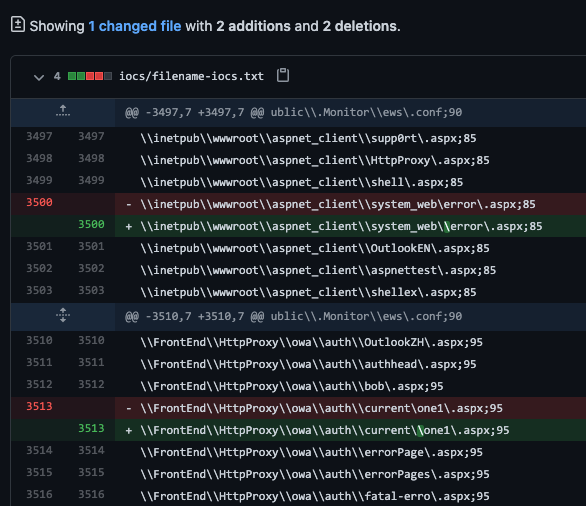Select new line number 3514
The height and width of the screenshot is (506, 586).
91,451
